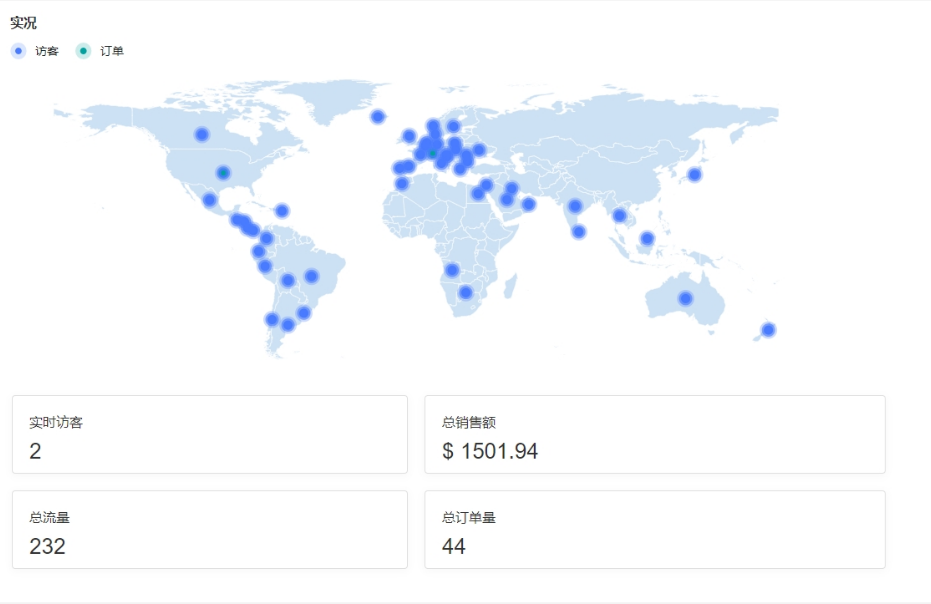Select the visitor marker in Malaysia
931x604 pixels.
pyautogui.click(x=647, y=238)
